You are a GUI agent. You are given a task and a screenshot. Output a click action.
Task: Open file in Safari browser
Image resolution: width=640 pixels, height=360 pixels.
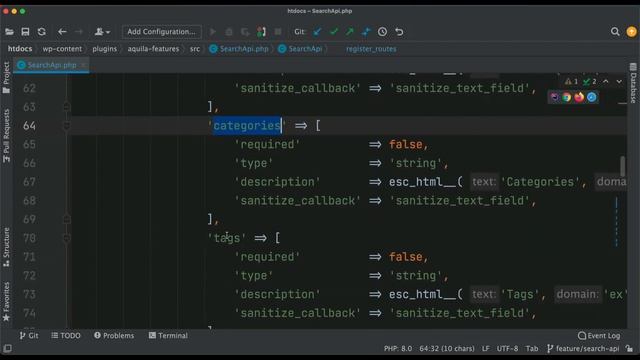pyautogui.click(x=592, y=97)
